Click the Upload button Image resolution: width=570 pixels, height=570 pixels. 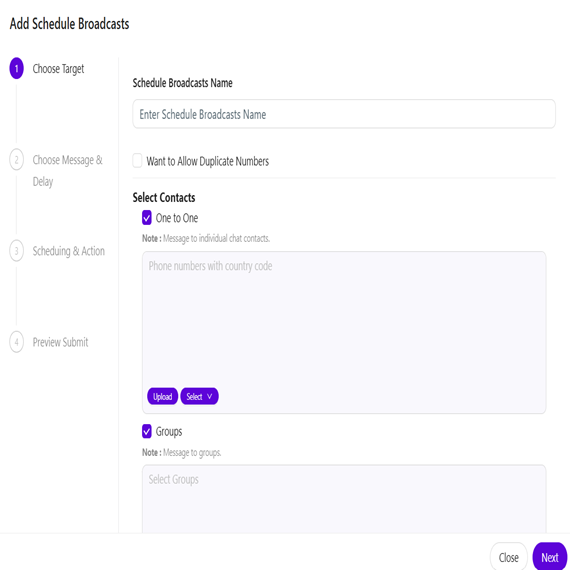[162, 396]
